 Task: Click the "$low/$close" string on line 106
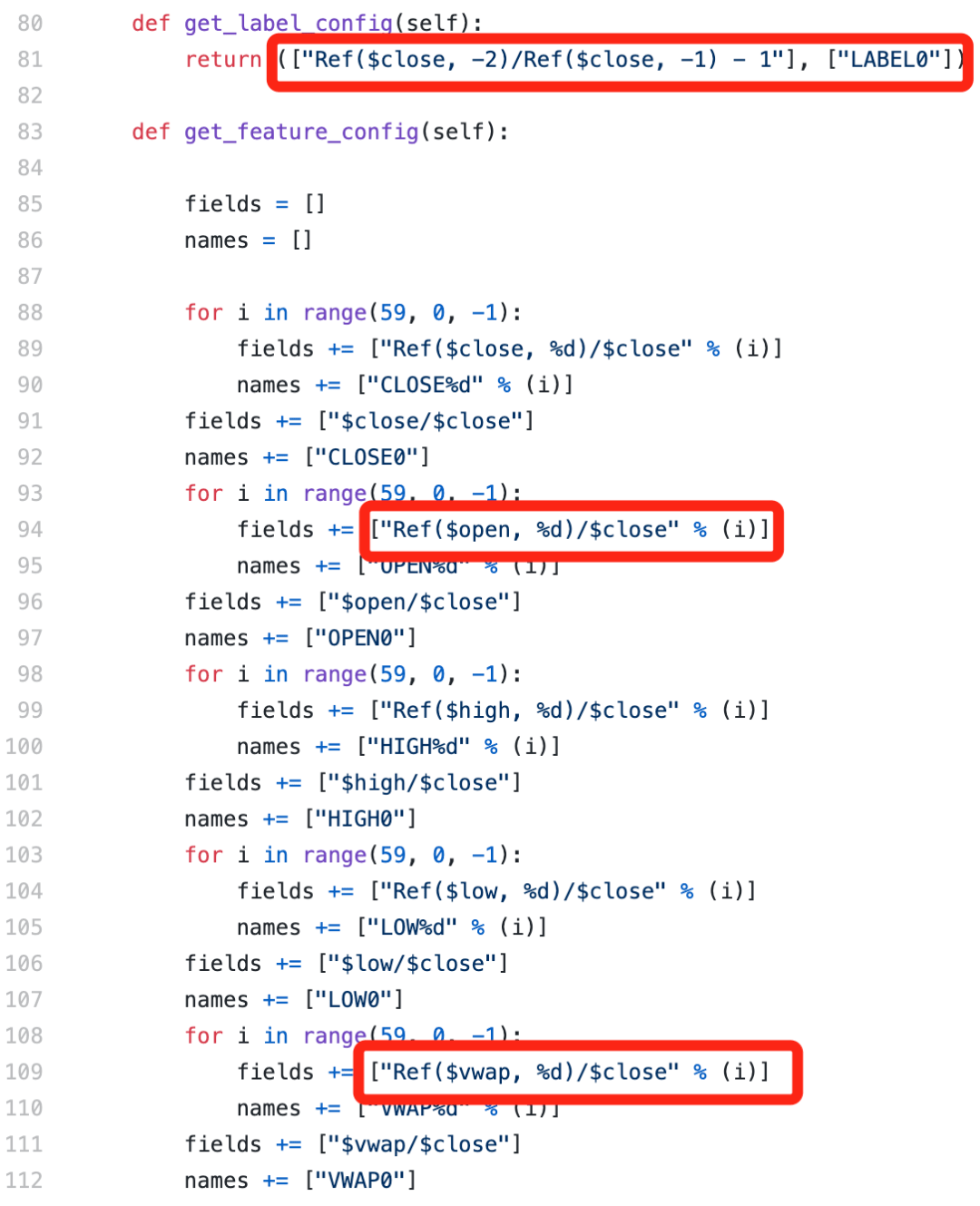tap(413, 964)
